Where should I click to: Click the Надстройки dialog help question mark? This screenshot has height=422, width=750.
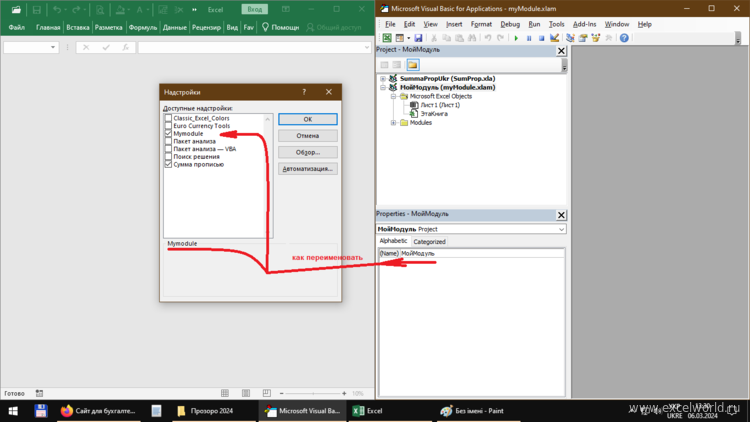[x=304, y=92]
